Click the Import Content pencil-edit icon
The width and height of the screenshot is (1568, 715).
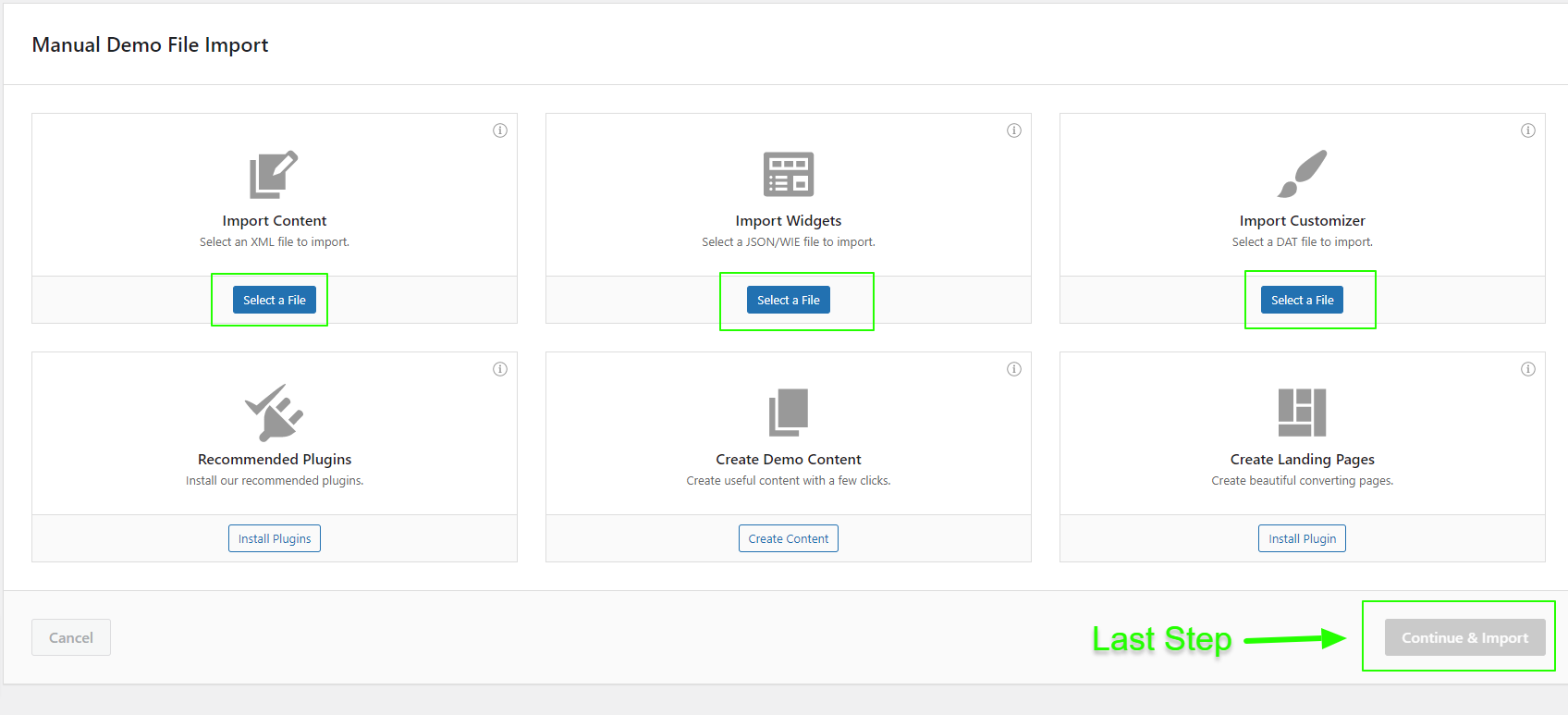coord(274,174)
